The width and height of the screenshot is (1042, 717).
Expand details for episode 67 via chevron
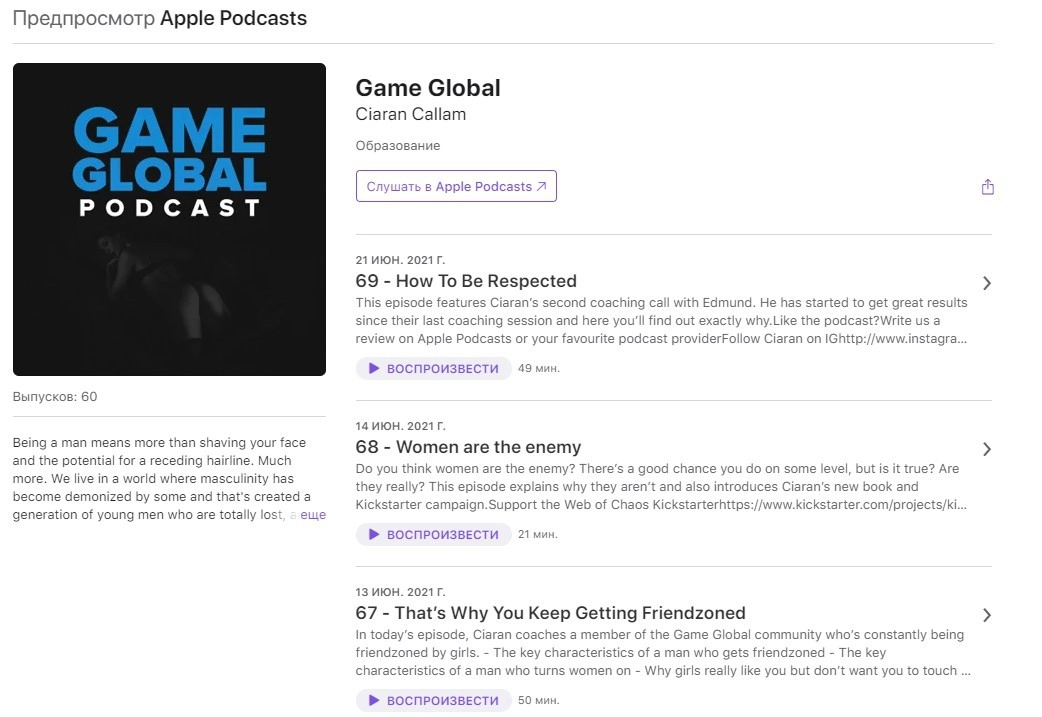pyautogui.click(x=987, y=615)
